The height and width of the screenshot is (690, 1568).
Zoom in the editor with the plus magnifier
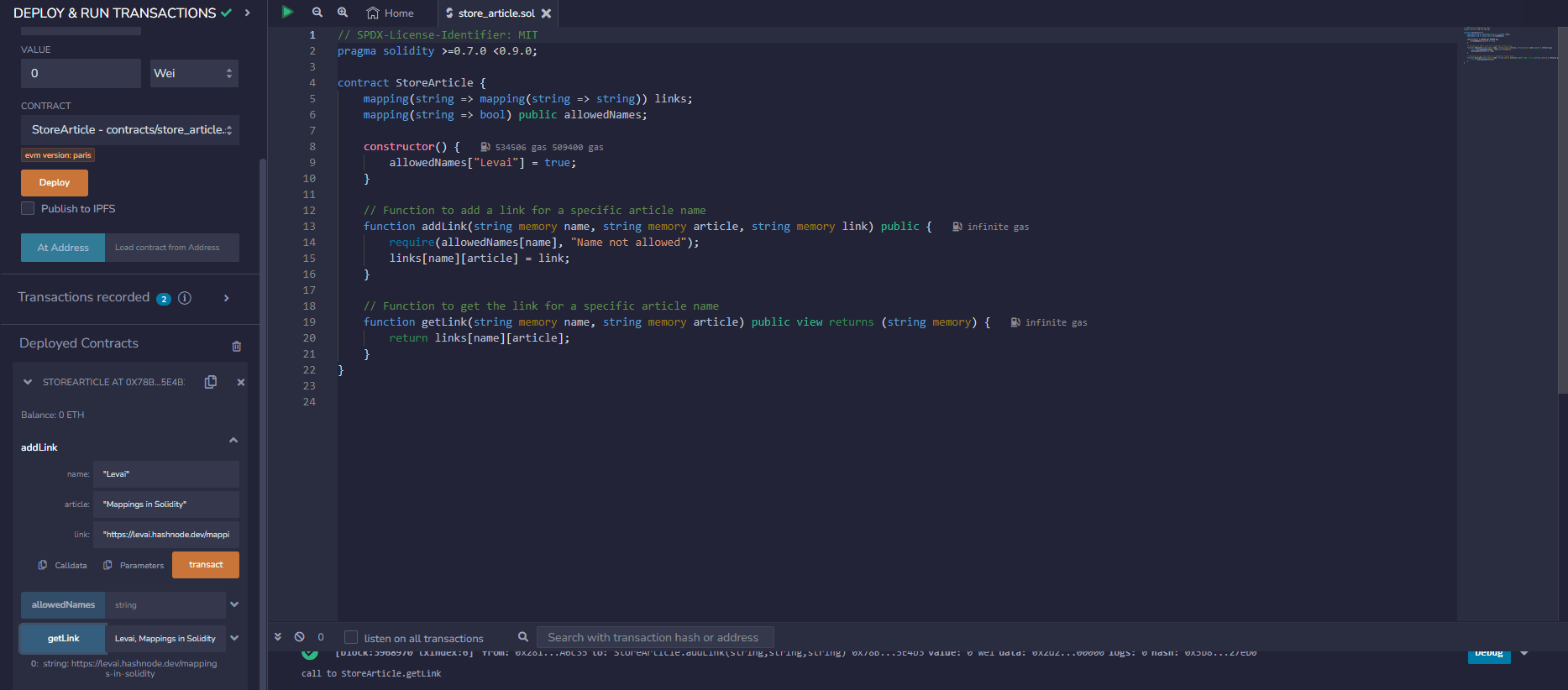click(x=343, y=13)
